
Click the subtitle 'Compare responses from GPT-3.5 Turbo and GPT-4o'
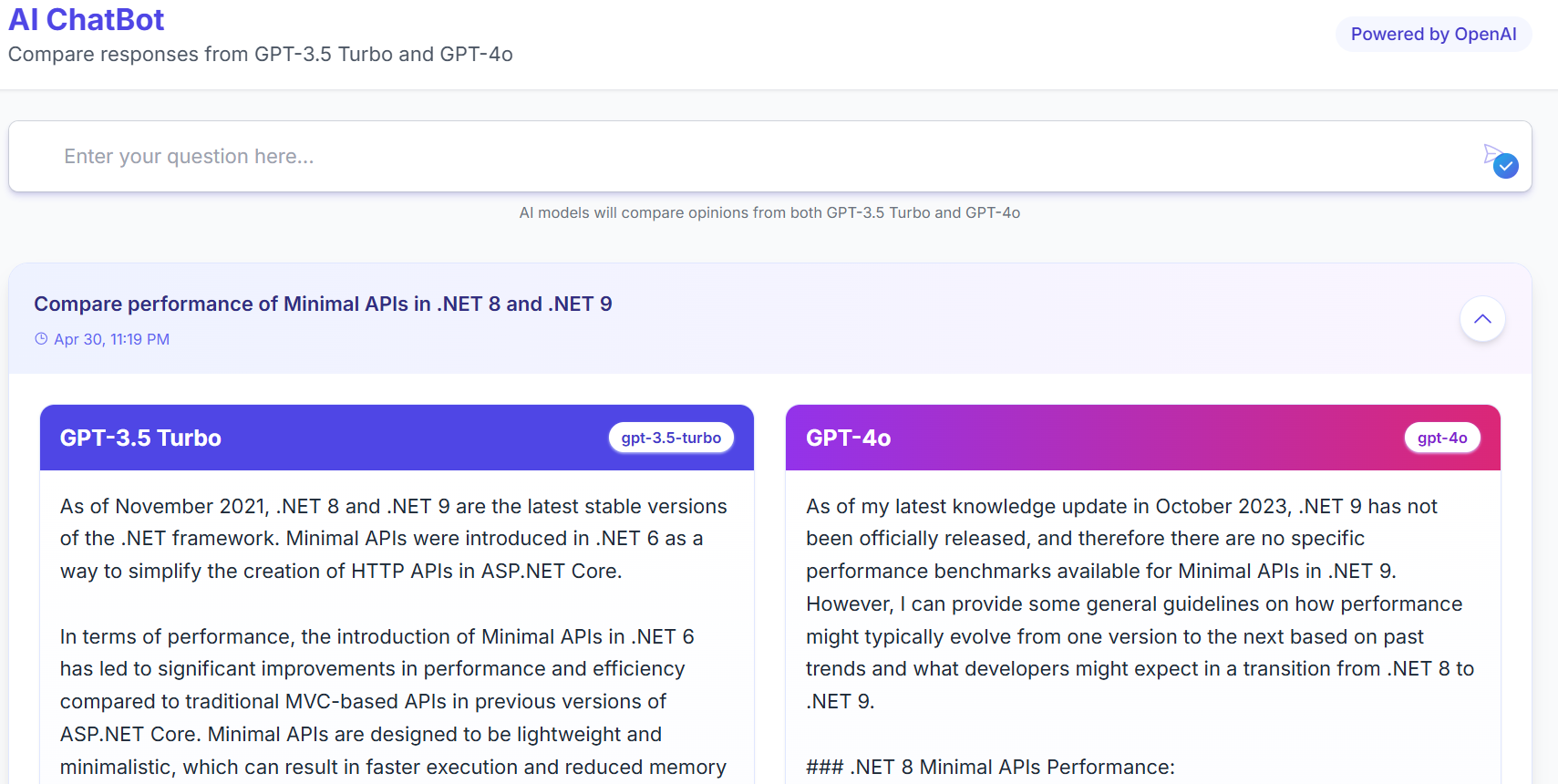click(x=261, y=55)
